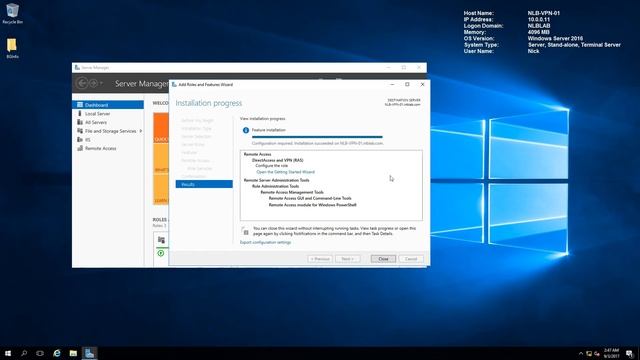Image resolution: width=640 pixels, height=360 pixels.
Task: Select the Installation Type wizard step
Action: click(x=196, y=129)
